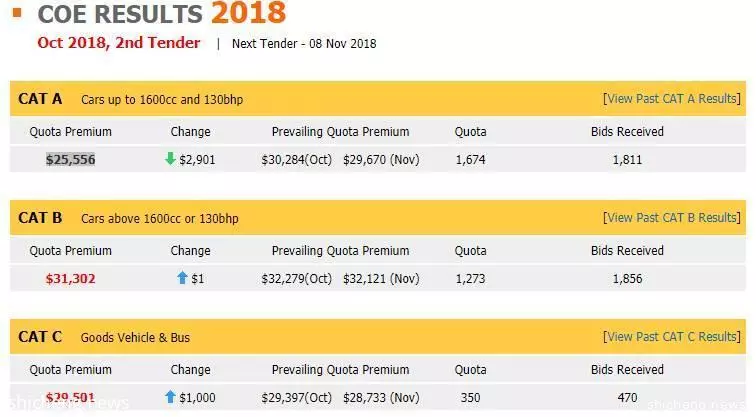Click the CAT A change amount $2,901
756x417 pixels.
(x=197, y=160)
